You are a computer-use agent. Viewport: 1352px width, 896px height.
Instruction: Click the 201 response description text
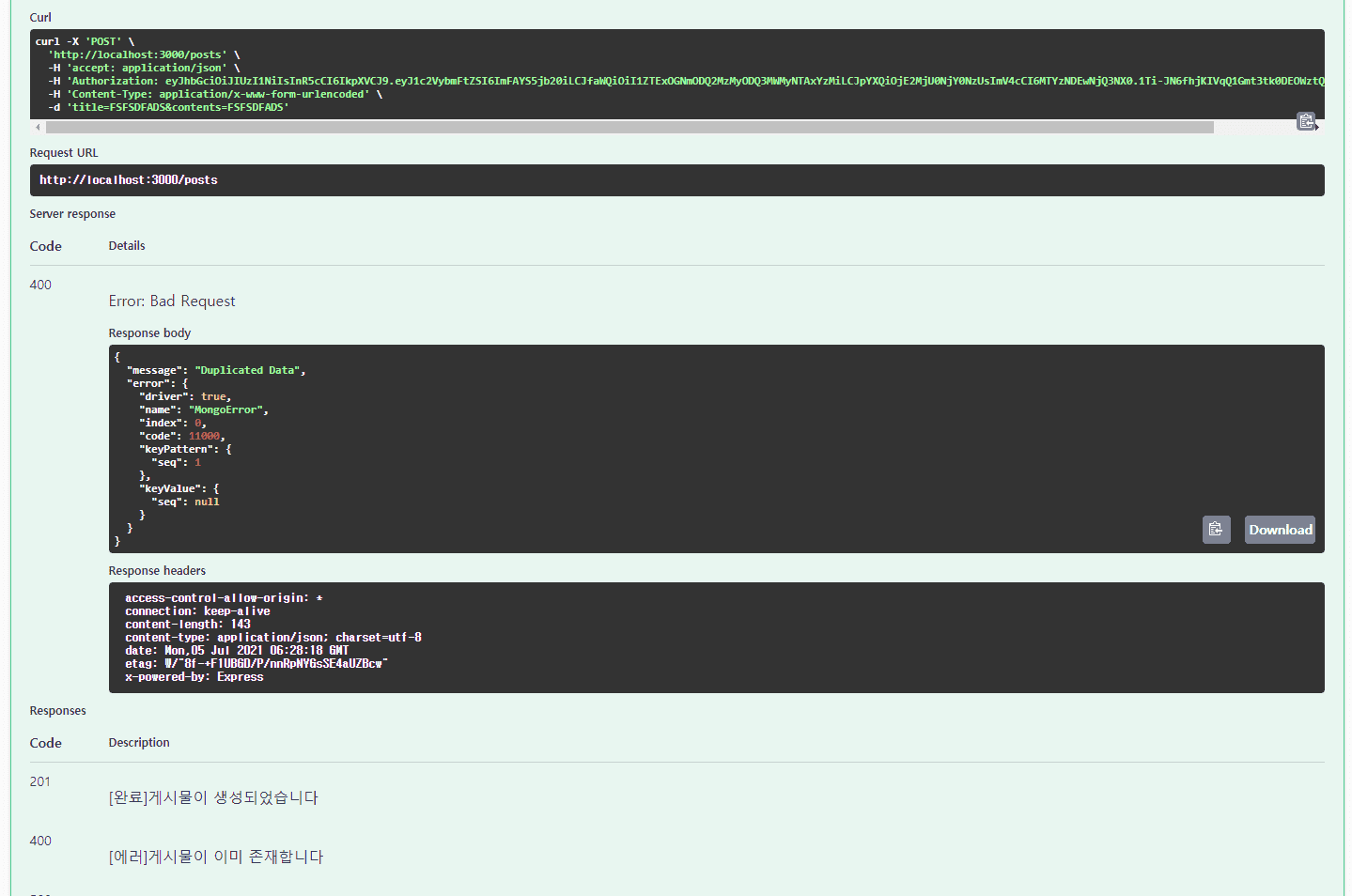pyautogui.click(x=213, y=797)
